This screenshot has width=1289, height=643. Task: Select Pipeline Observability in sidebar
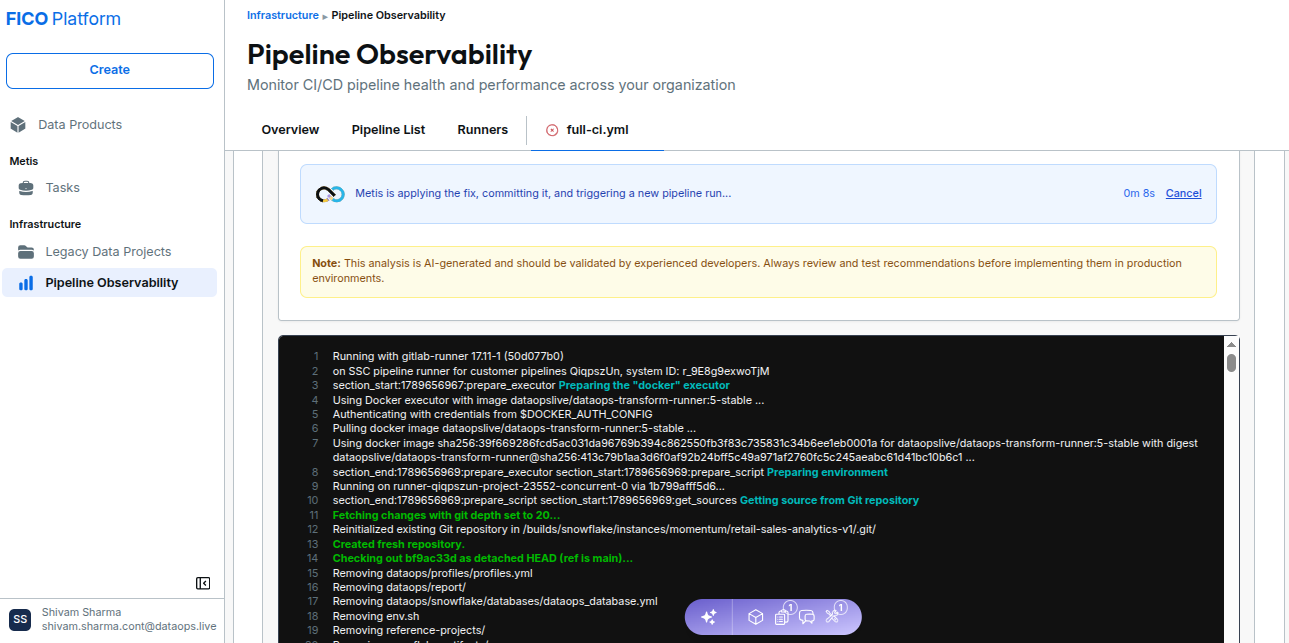coord(109,283)
